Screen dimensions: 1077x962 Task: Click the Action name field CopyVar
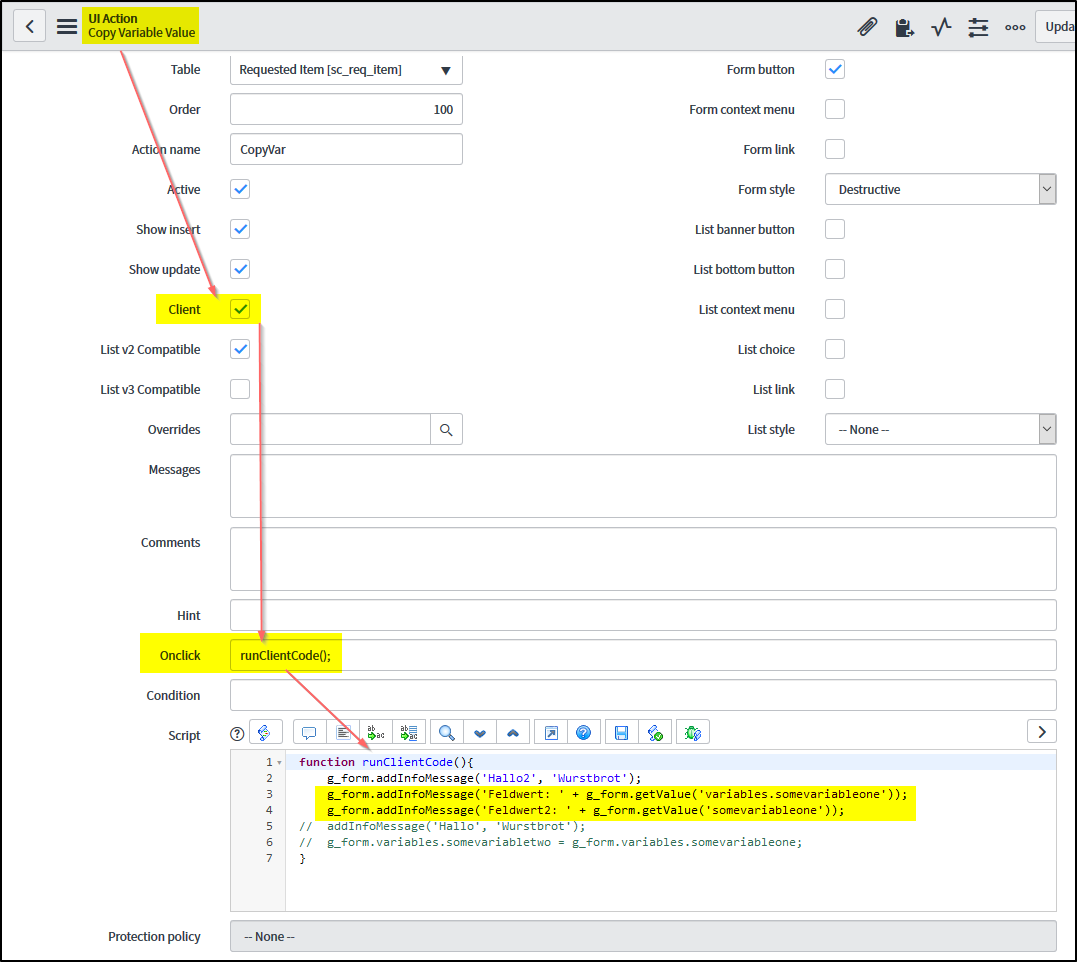[x=346, y=149]
